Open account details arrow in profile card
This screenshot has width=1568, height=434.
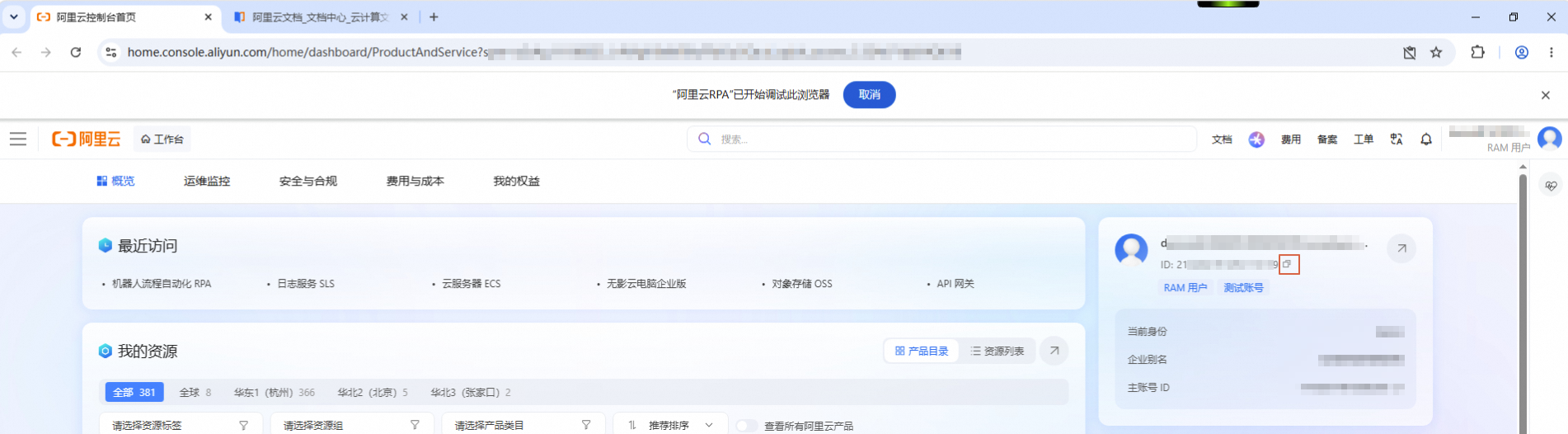tap(1401, 248)
